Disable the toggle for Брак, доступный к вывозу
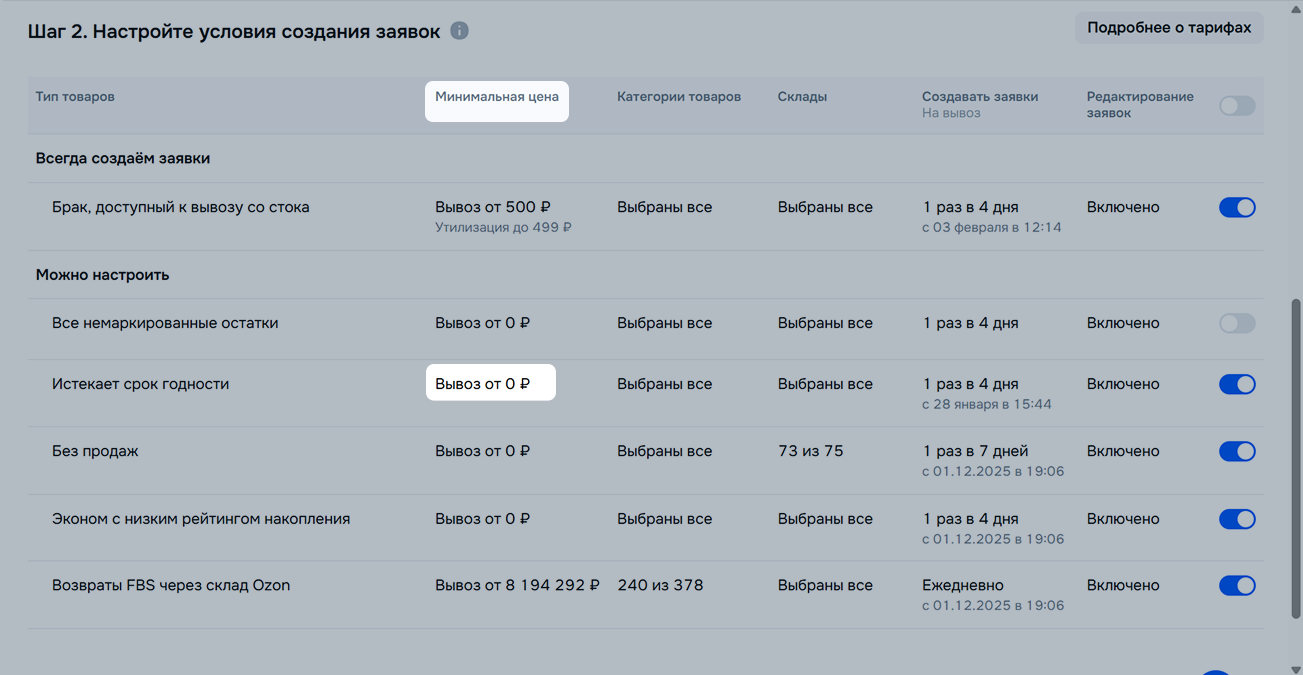This screenshot has height=675, width=1303. 1237,208
